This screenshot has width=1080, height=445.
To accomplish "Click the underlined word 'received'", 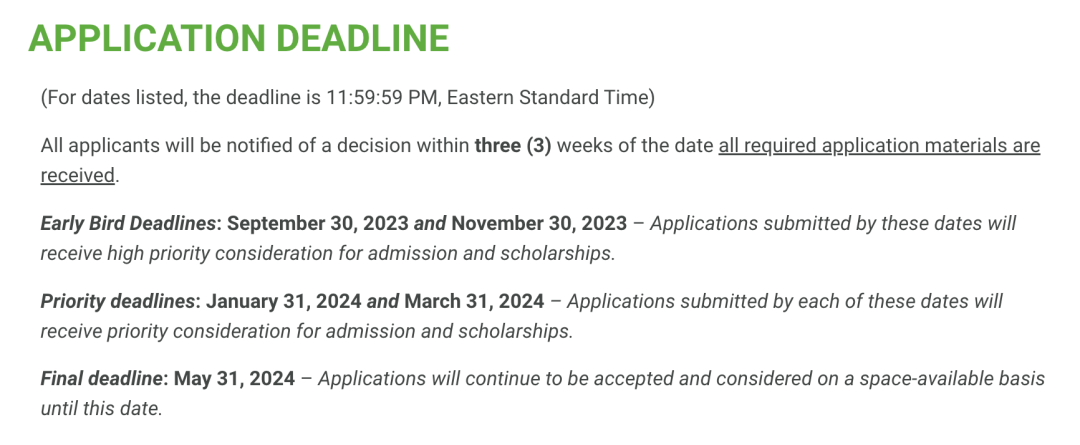I will click(x=77, y=176).
